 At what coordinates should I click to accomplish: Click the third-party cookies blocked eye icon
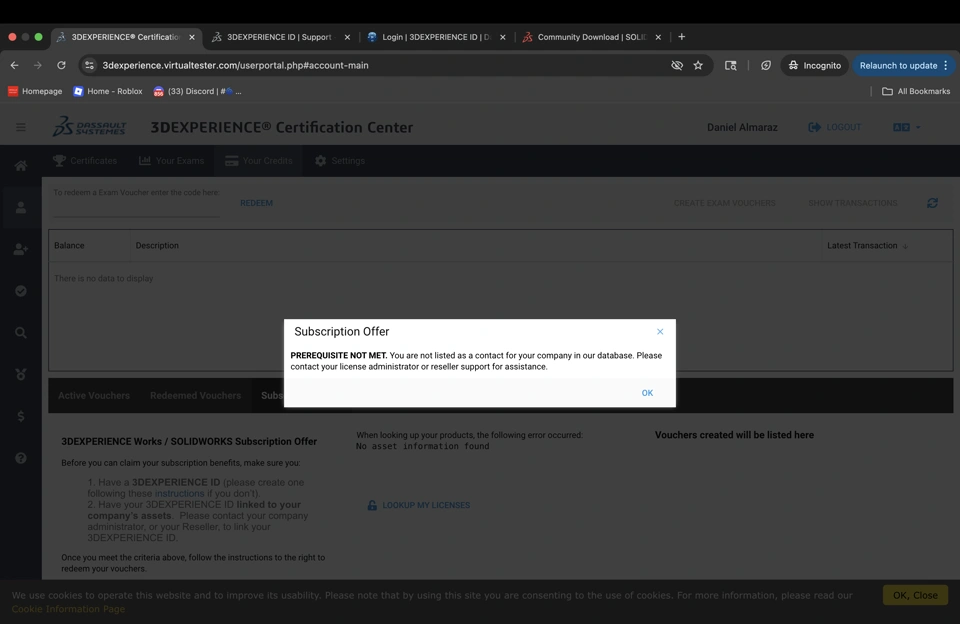pyautogui.click(x=677, y=66)
